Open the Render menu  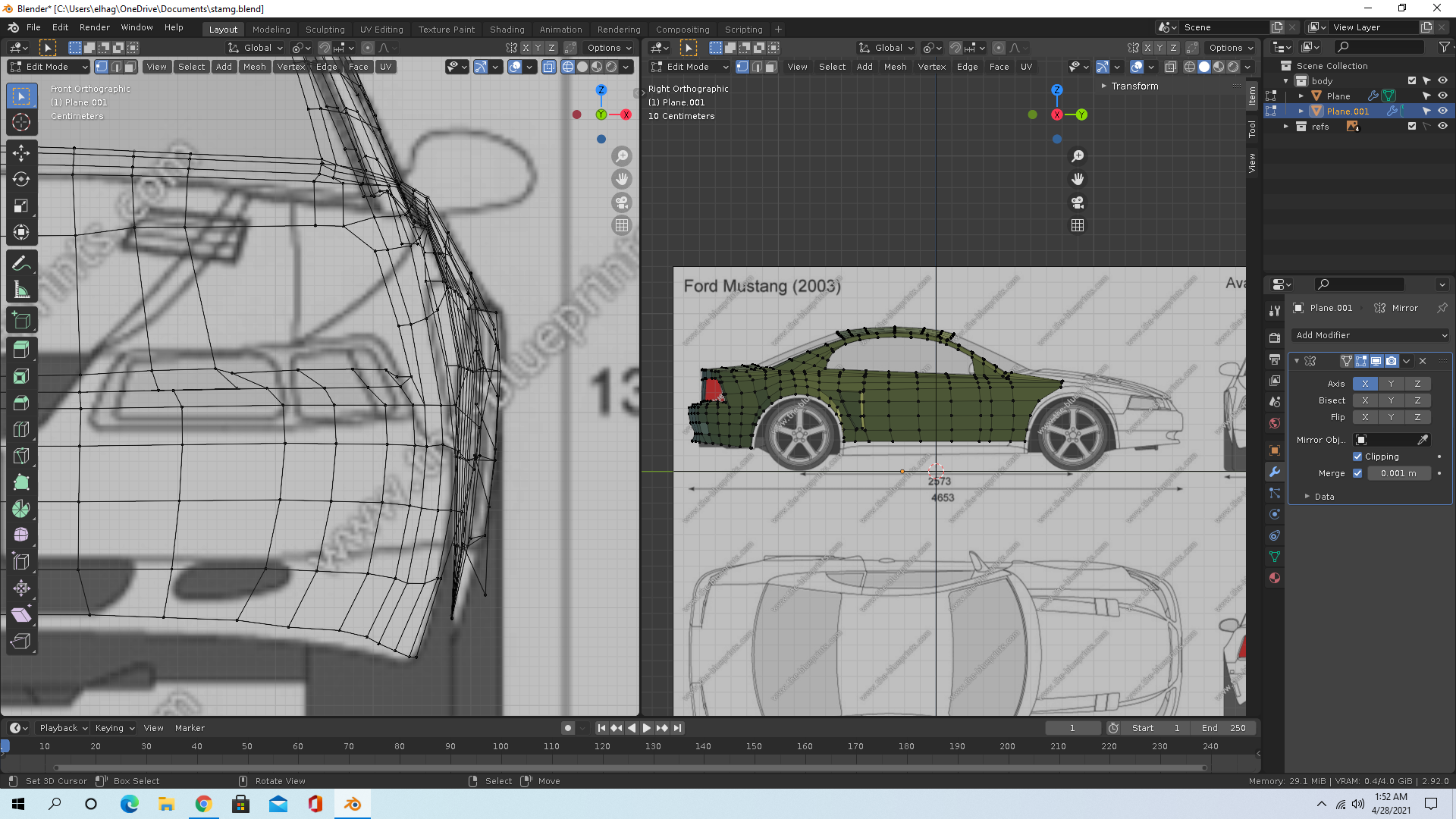pyautogui.click(x=94, y=27)
